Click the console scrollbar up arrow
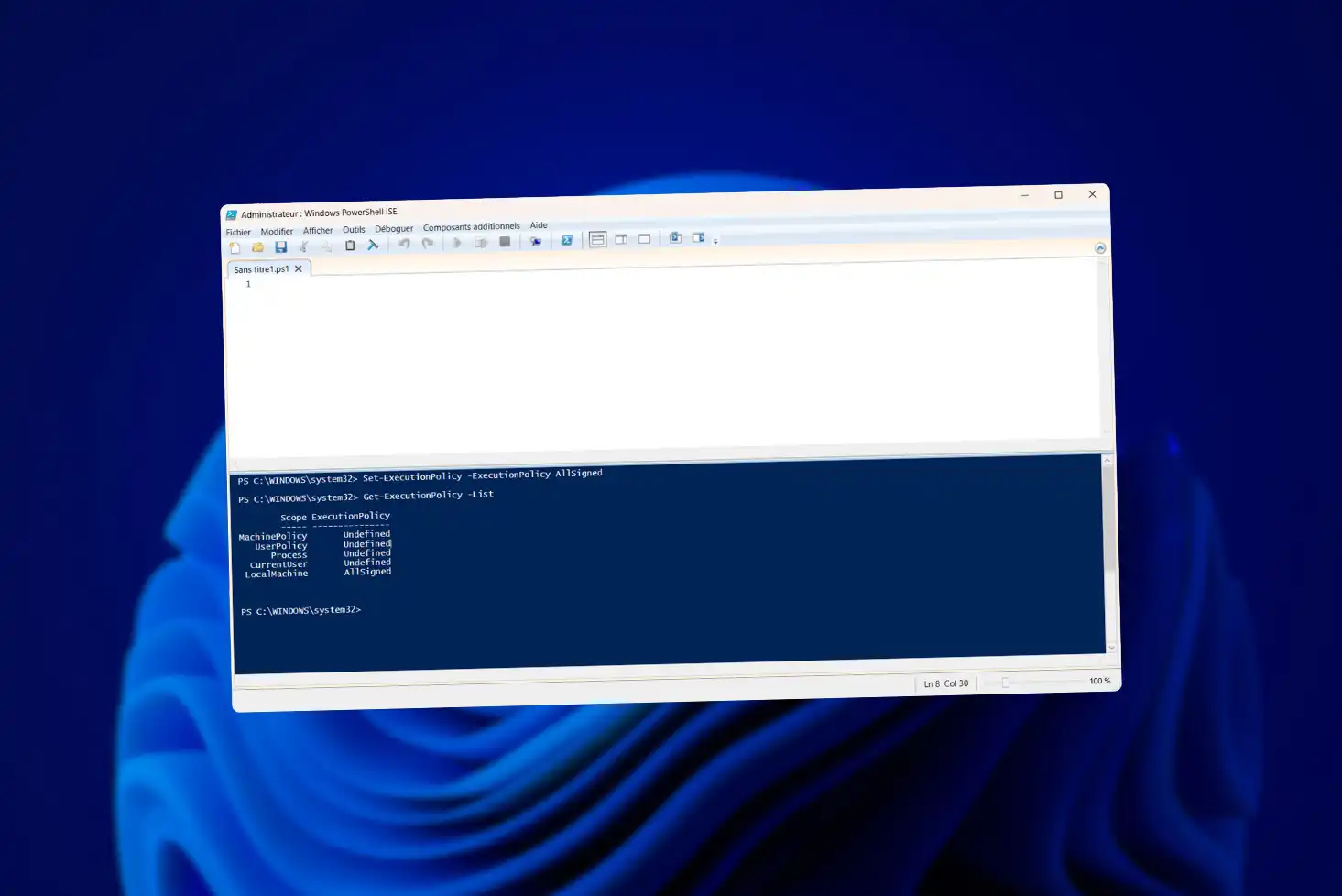Viewport: 1342px width, 896px height. [x=1107, y=460]
